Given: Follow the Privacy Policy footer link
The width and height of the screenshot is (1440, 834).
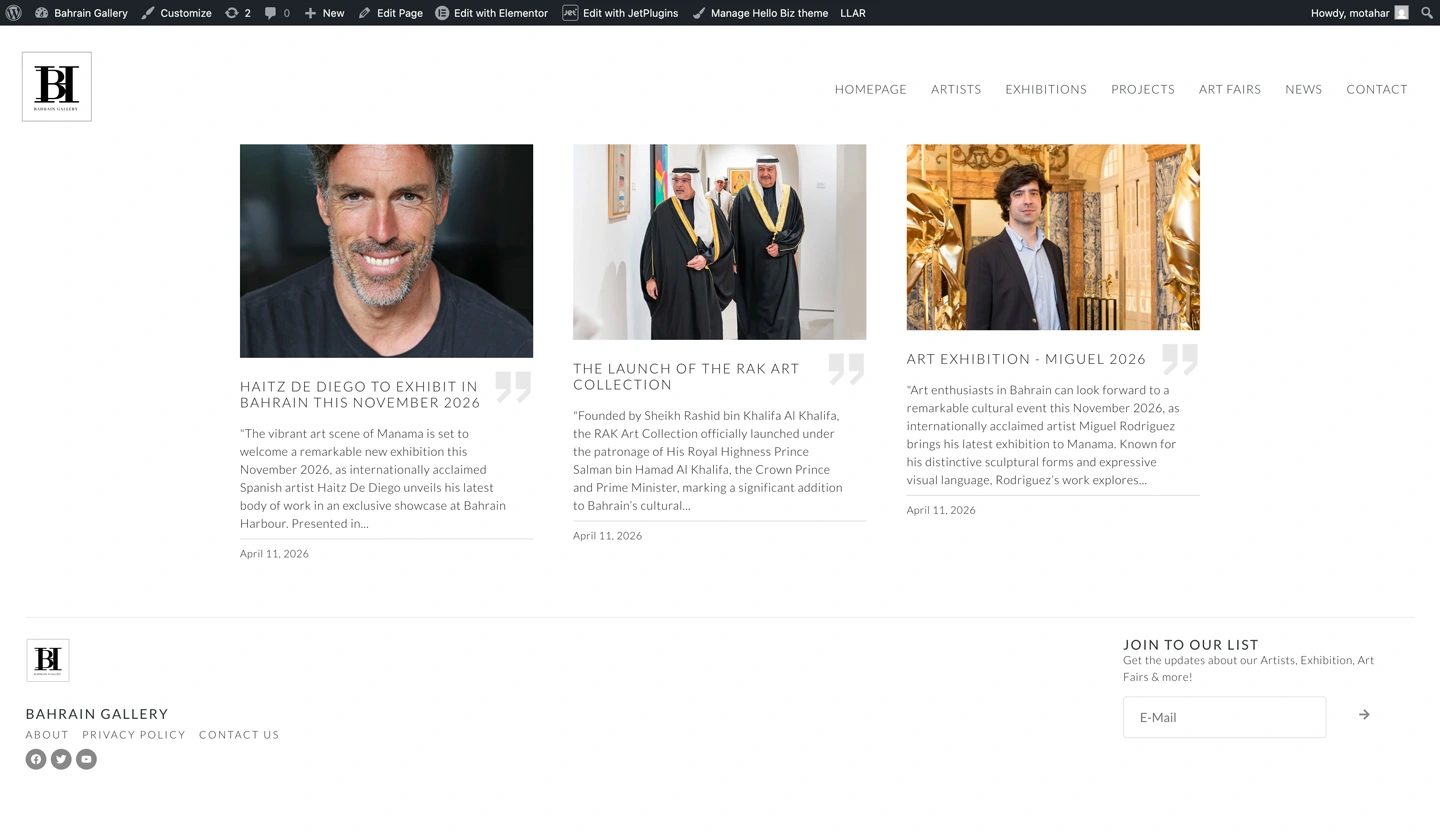Looking at the screenshot, I should pos(134,735).
